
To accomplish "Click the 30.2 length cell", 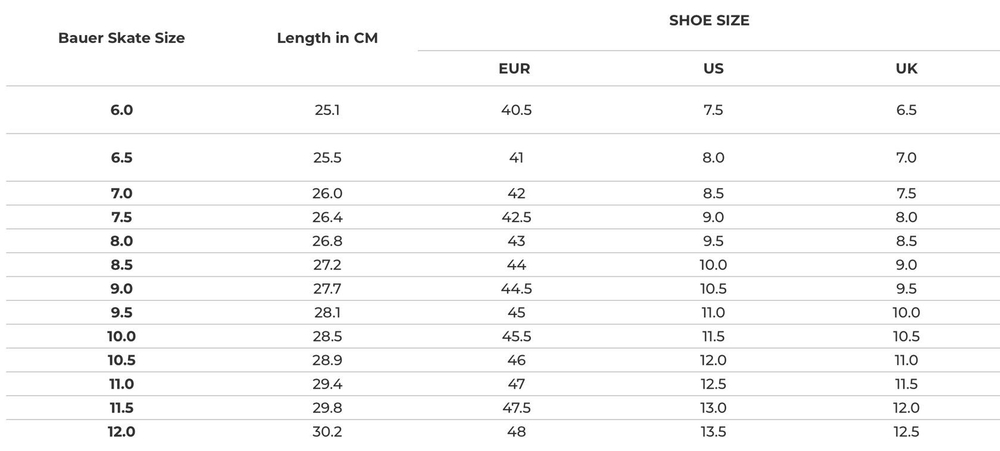I will (x=327, y=432).
